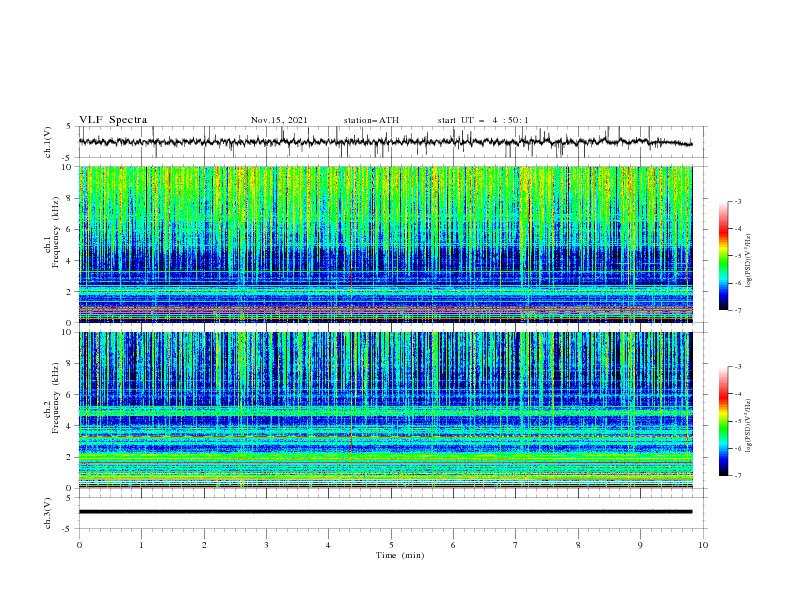Click the "VLF Spectra" plot title
Viewport: 792px width, 612px height.
coord(113,120)
